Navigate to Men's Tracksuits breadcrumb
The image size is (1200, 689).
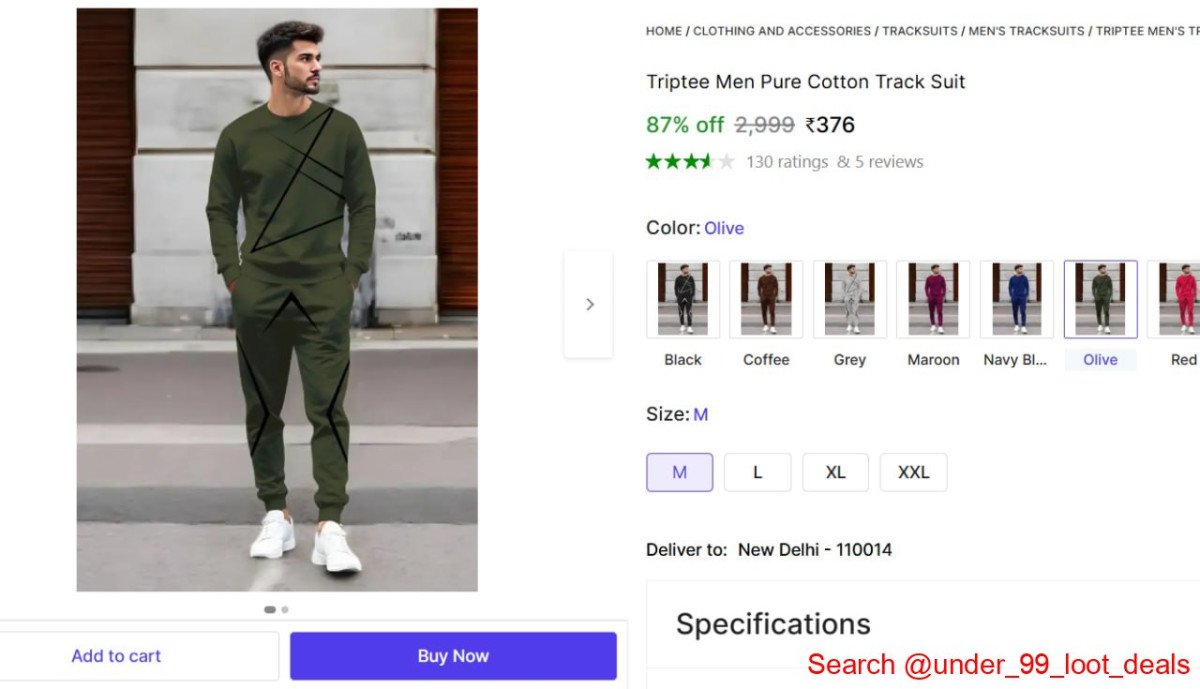click(1026, 31)
